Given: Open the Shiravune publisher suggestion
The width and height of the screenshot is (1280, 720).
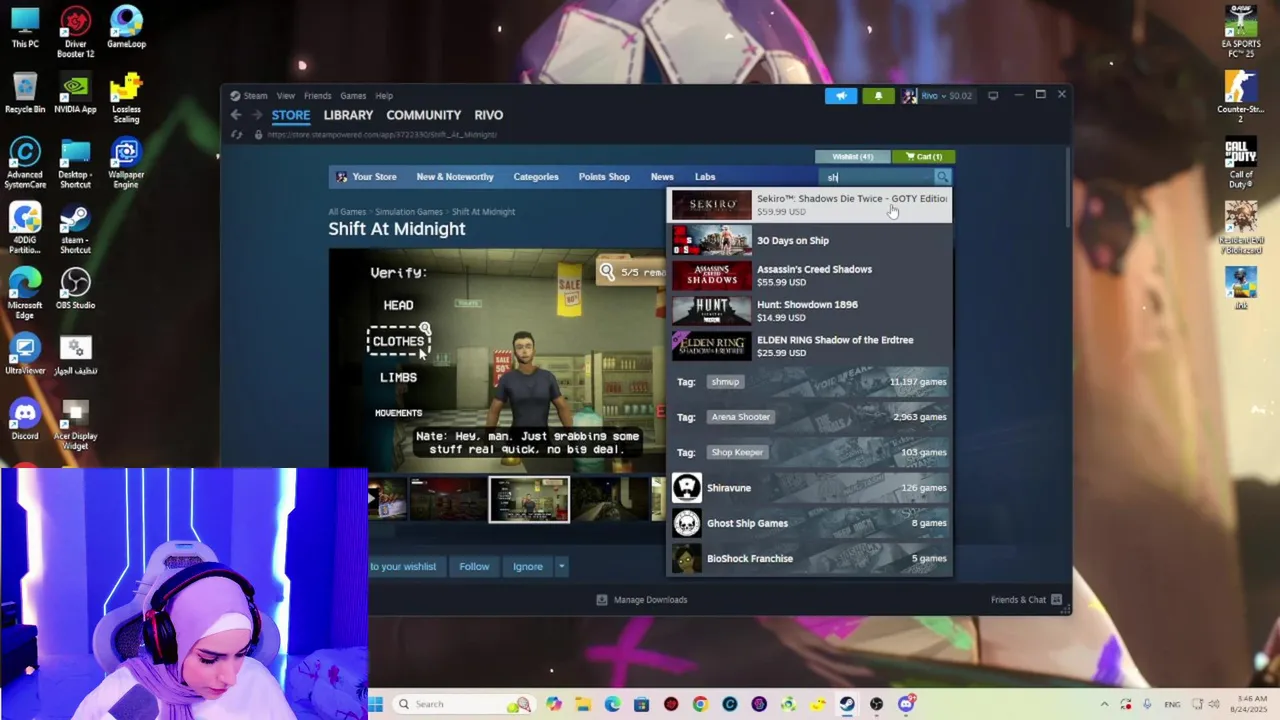Looking at the screenshot, I should 810,488.
